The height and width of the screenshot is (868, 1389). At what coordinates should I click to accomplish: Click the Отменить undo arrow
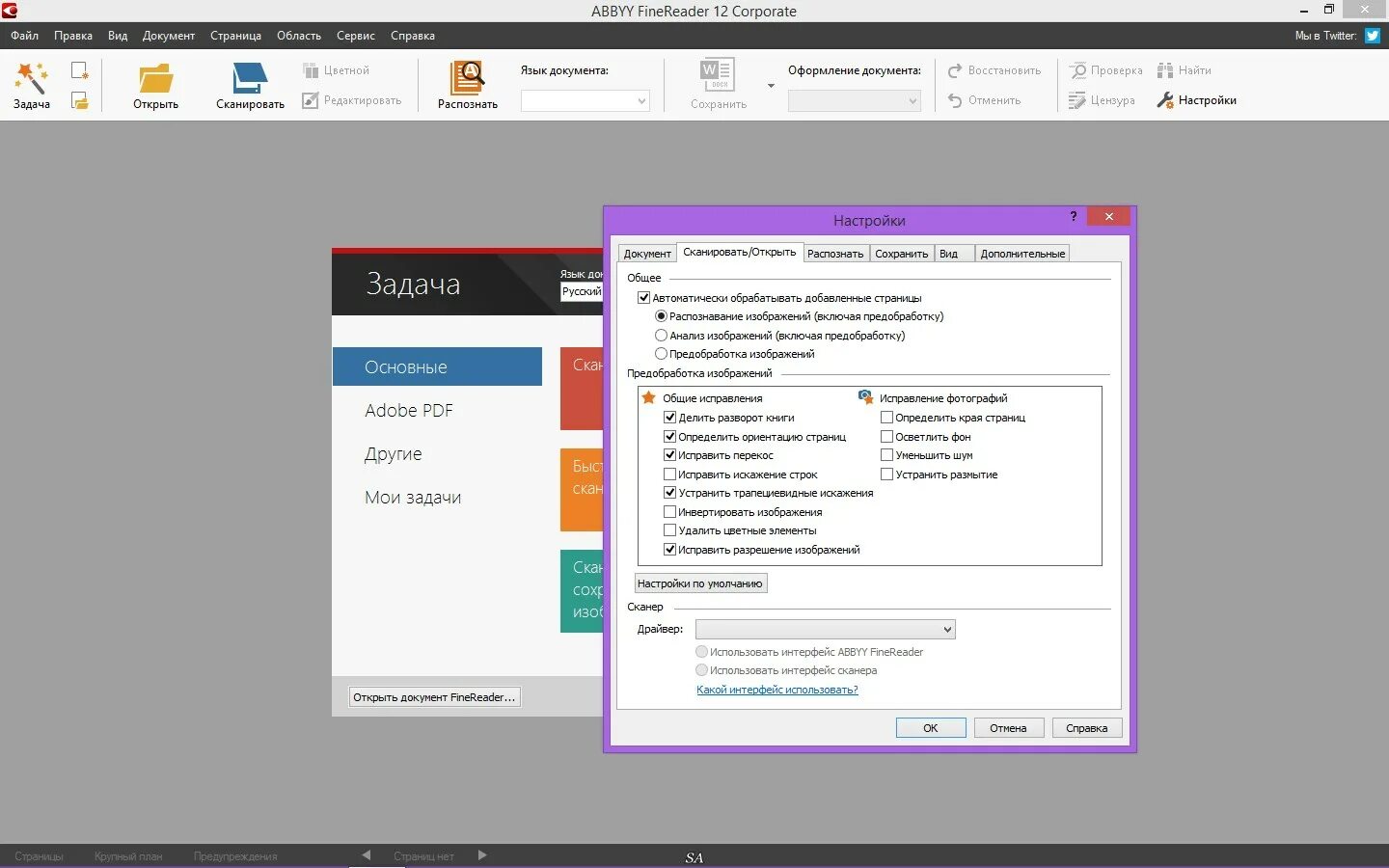tap(955, 100)
